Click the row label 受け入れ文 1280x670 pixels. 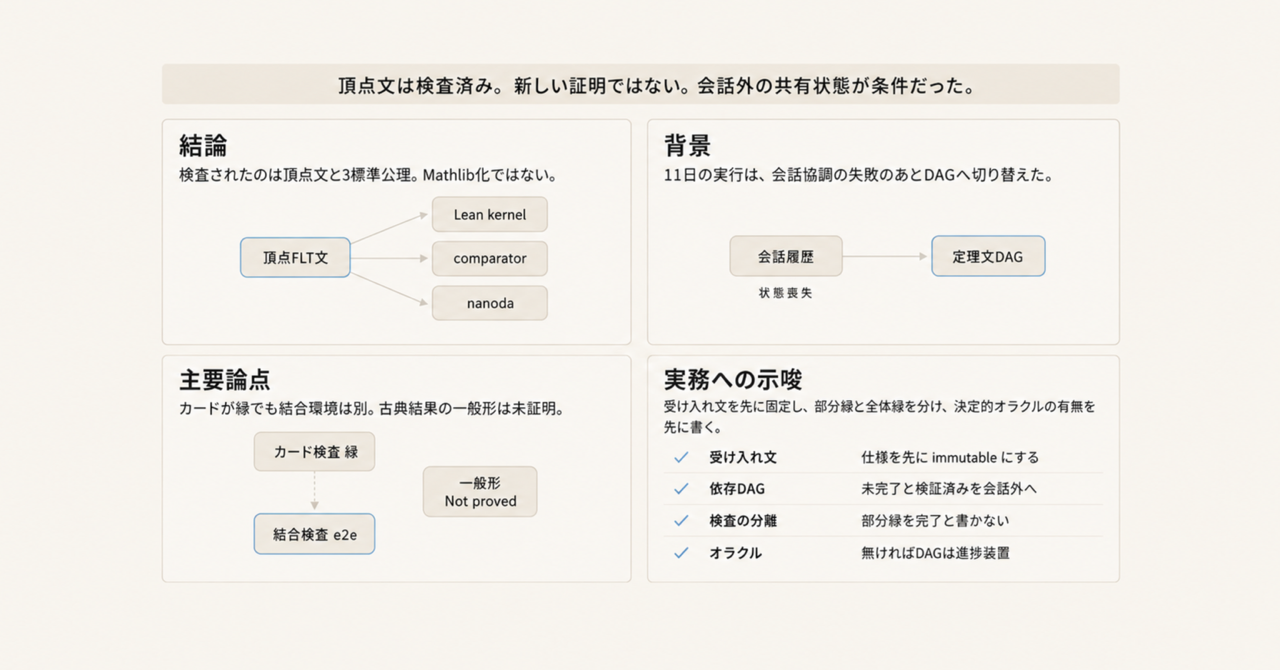743,457
